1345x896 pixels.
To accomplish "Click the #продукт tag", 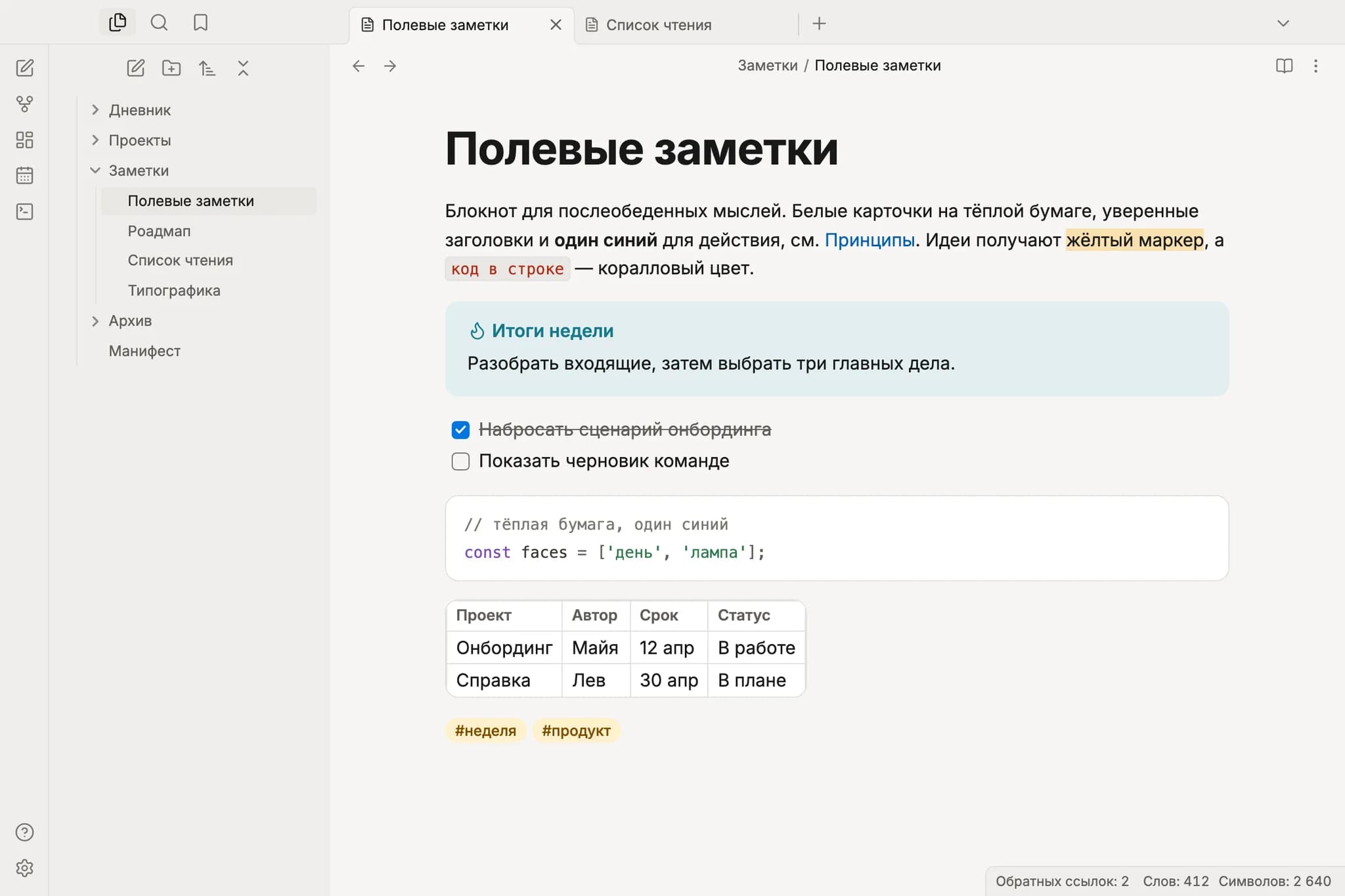I will 576,731.
